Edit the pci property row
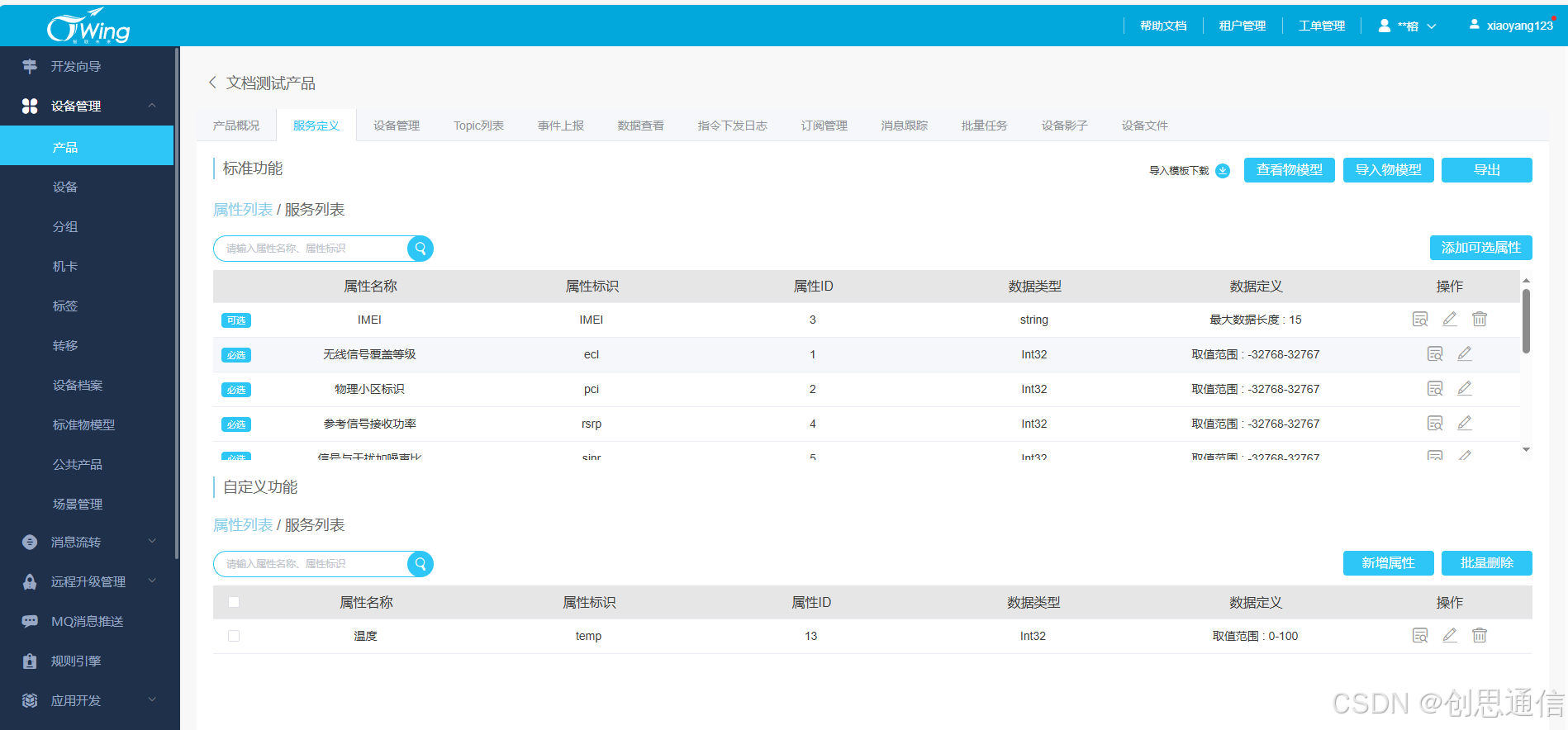Image resolution: width=1568 pixels, height=730 pixels. 1465,389
